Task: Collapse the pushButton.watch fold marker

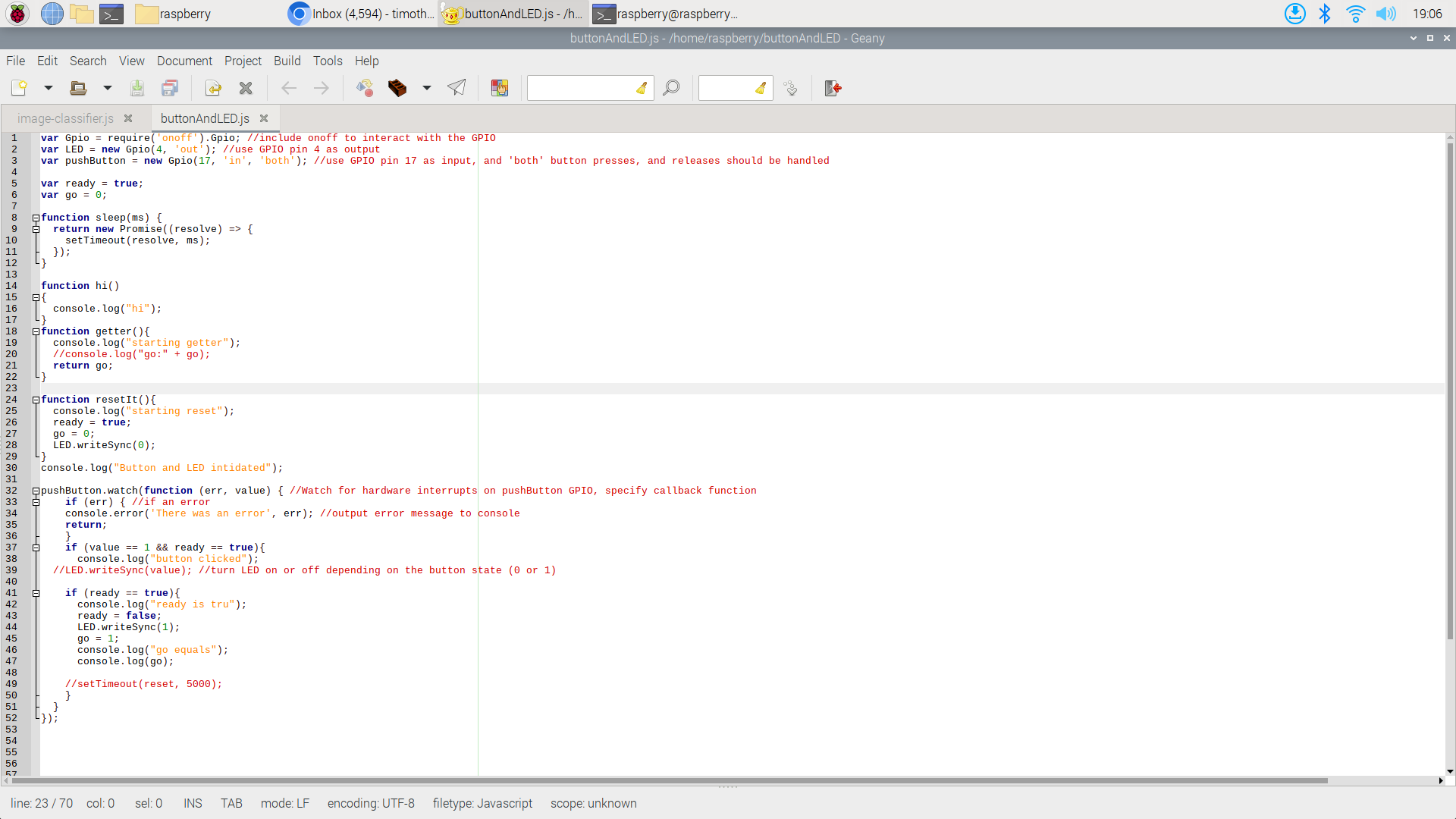Action: (x=36, y=491)
